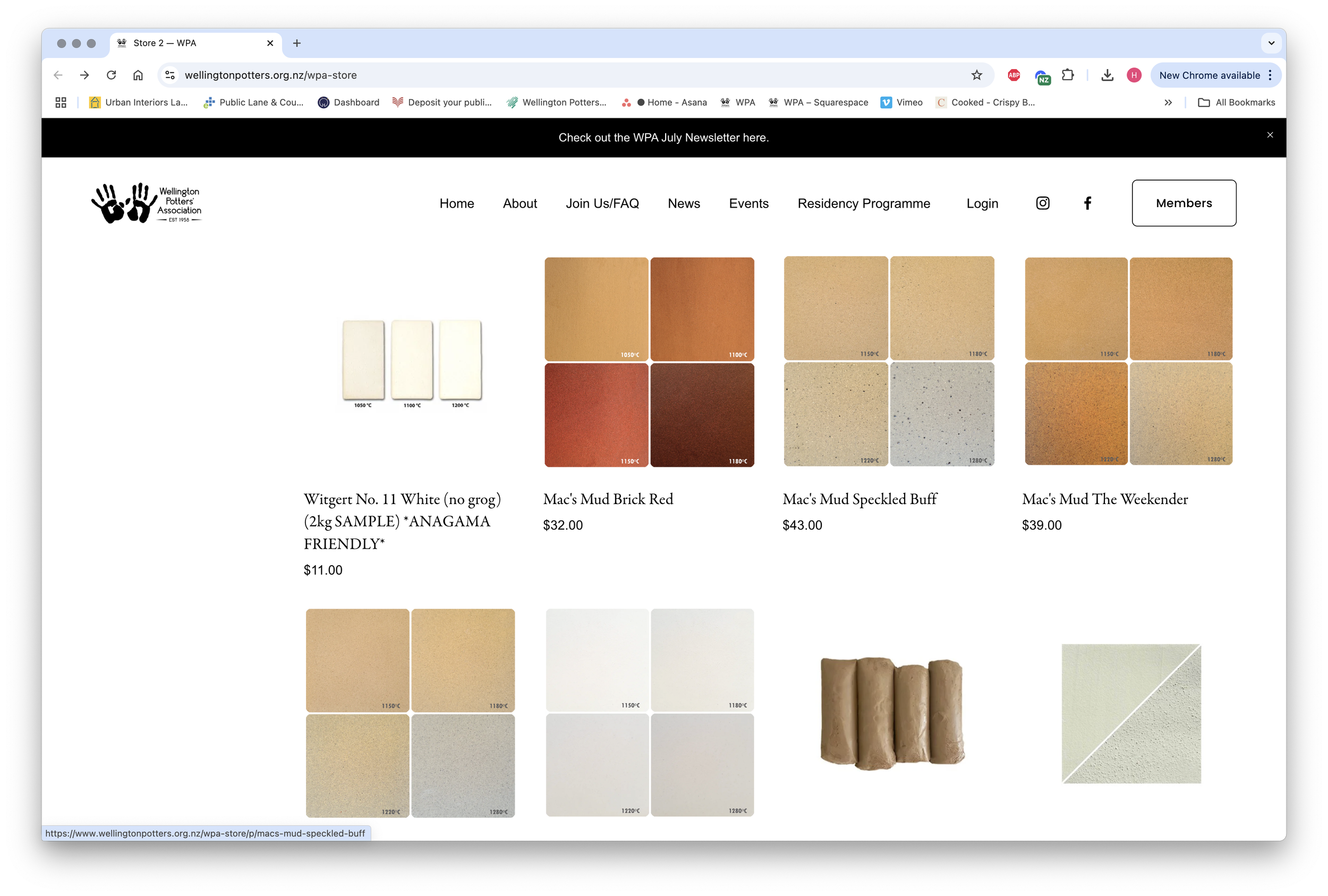Open the Adblock Plus extension icon
The image size is (1328, 896).
pos(1014,75)
